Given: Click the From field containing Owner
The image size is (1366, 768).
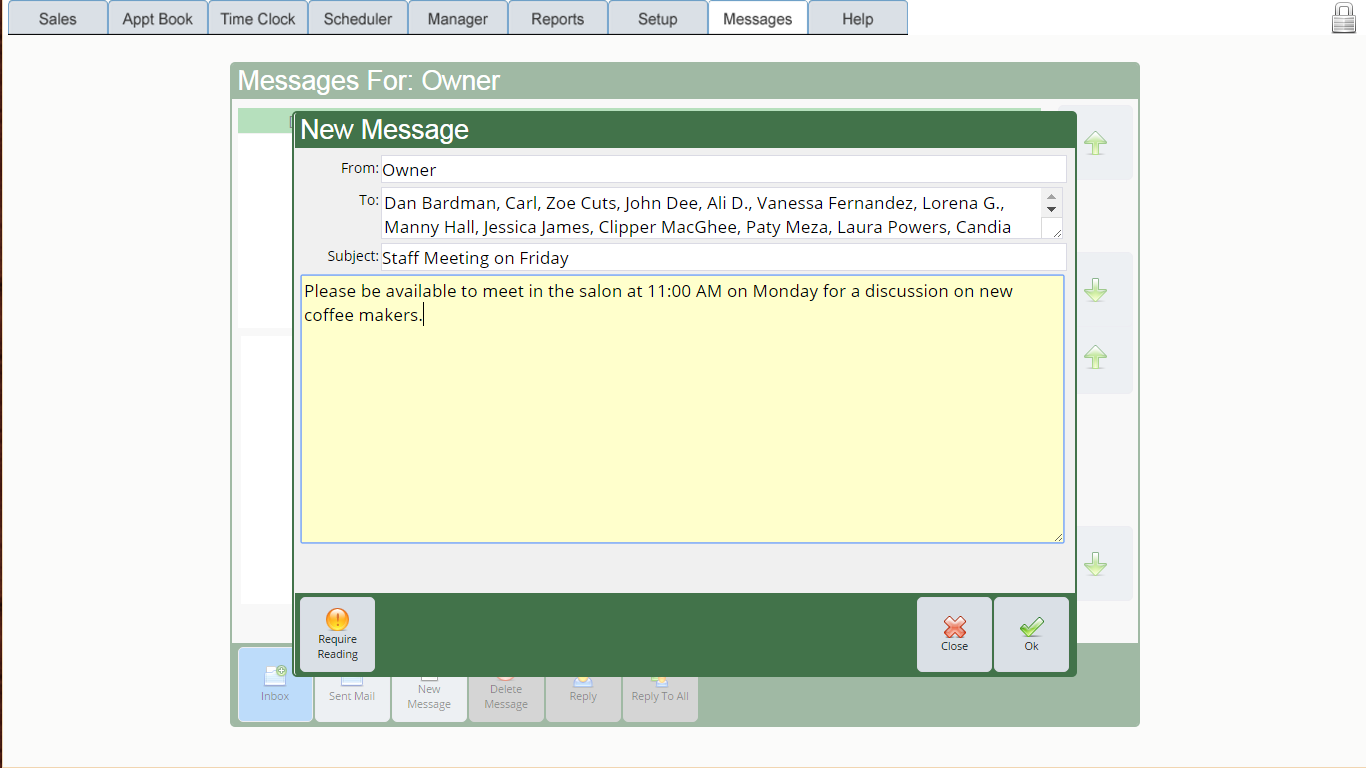Looking at the screenshot, I should pyautogui.click(x=723, y=169).
